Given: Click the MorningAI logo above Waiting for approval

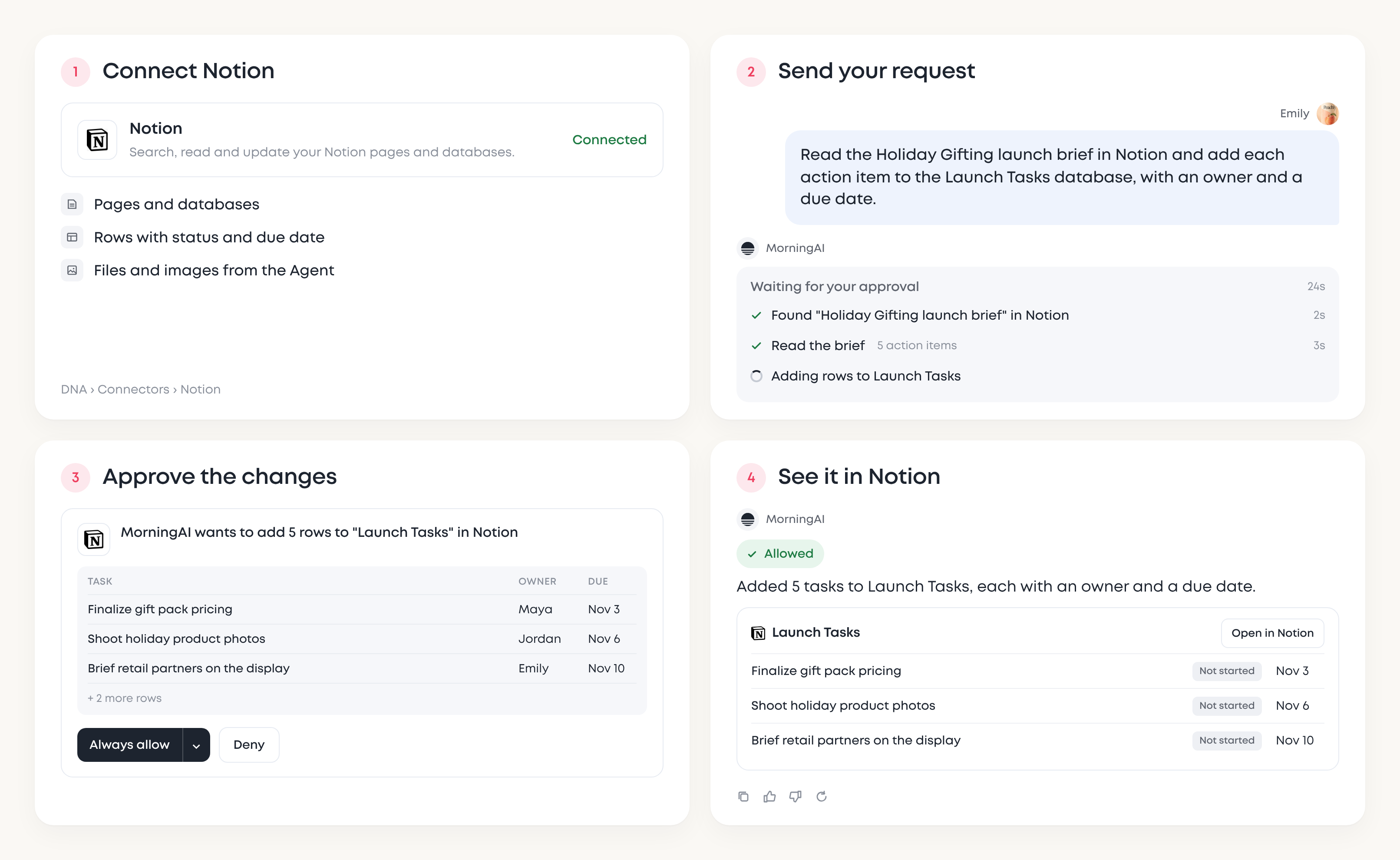Looking at the screenshot, I should pos(748,248).
